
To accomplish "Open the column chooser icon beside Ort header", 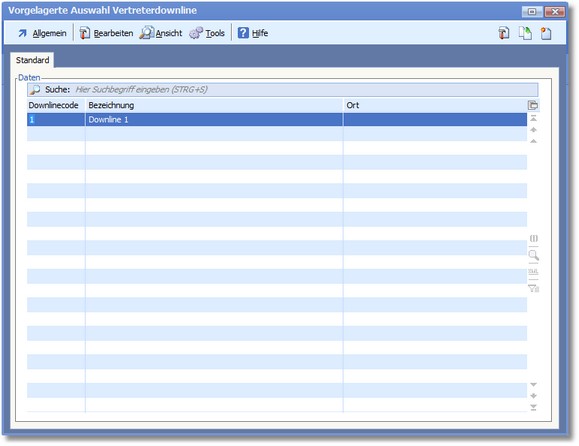I will pyautogui.click(x=533, y=105).
